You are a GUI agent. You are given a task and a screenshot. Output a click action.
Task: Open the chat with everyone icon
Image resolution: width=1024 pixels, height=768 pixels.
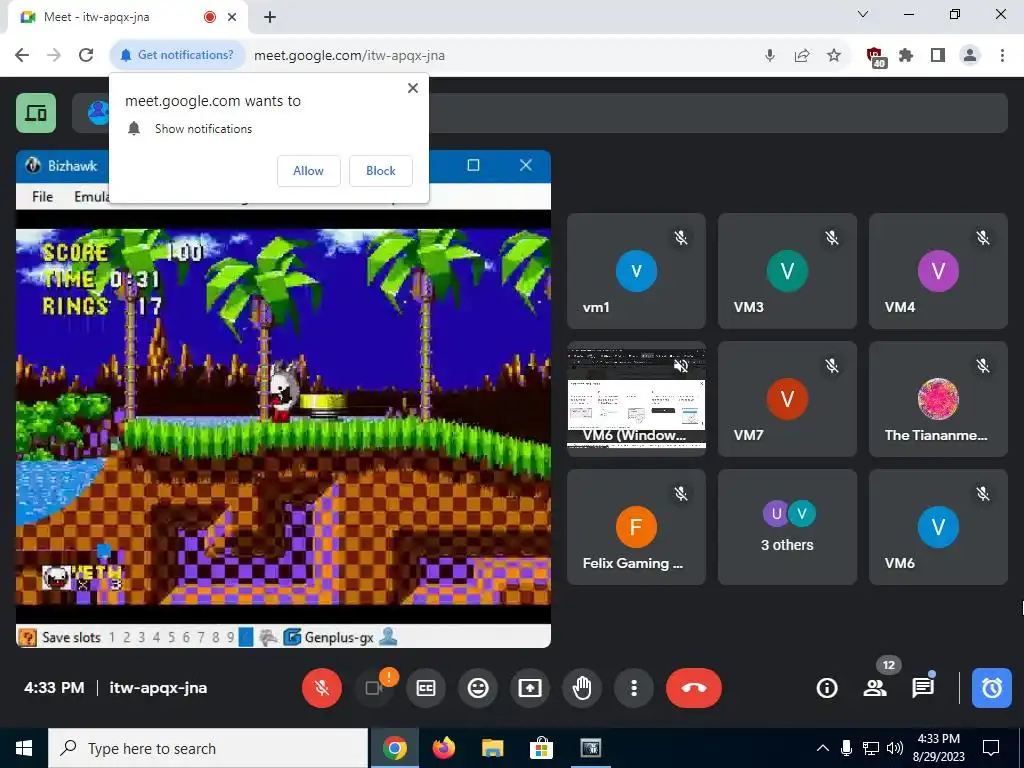923,688
